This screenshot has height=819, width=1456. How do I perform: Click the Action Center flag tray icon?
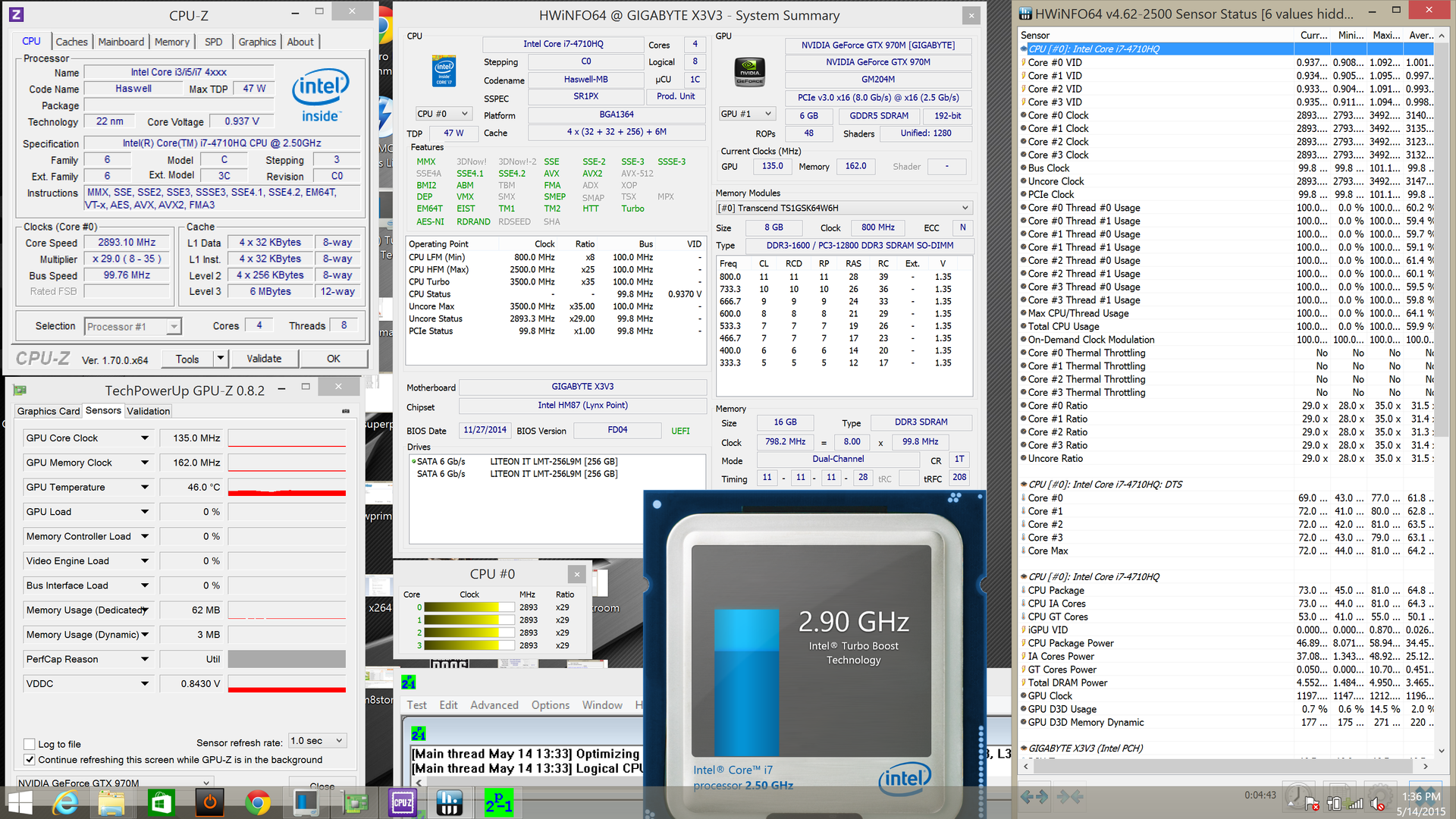point(1312,804)
